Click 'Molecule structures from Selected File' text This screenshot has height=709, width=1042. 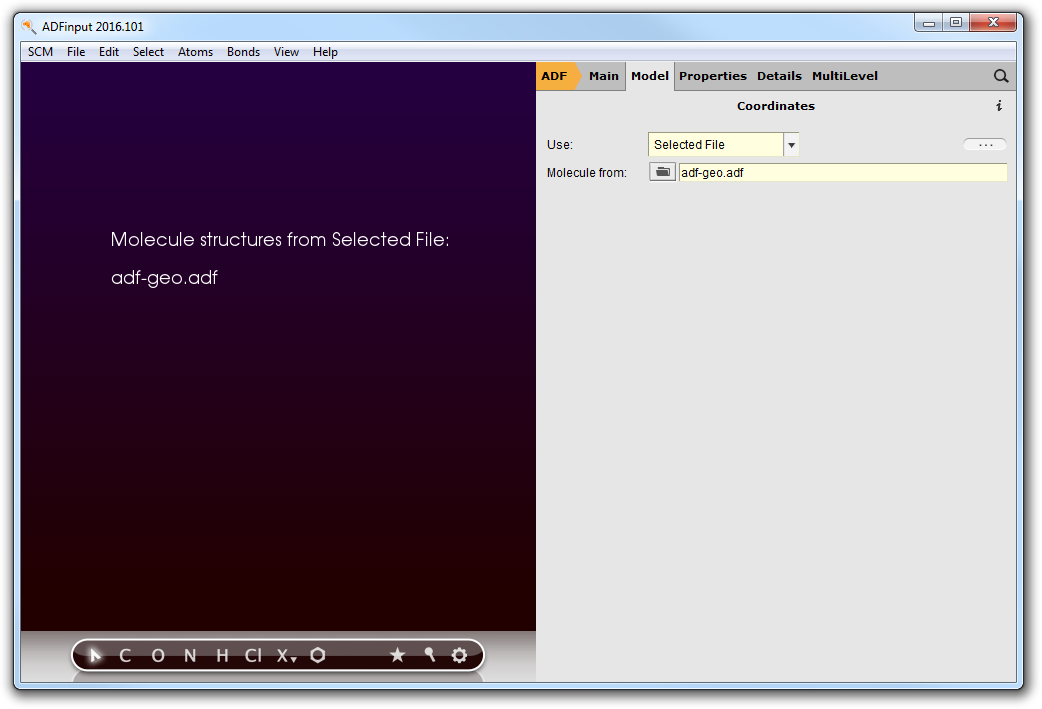click(280, 239)
